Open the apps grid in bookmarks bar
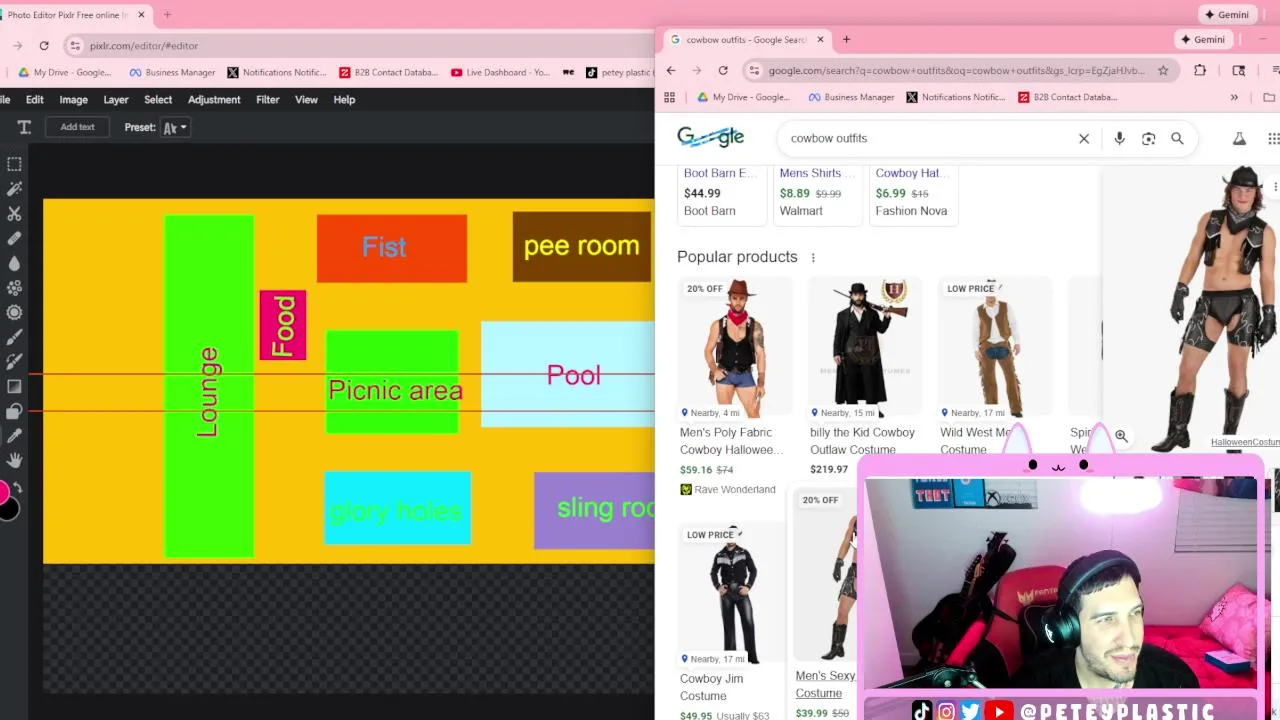This screenshot has width=1280, height=720. tap(669, 97)
